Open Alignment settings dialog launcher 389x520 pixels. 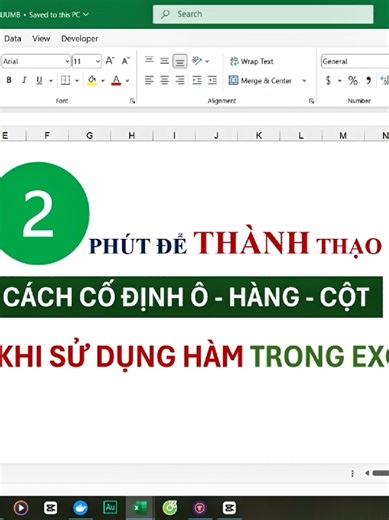coord(311,101)
